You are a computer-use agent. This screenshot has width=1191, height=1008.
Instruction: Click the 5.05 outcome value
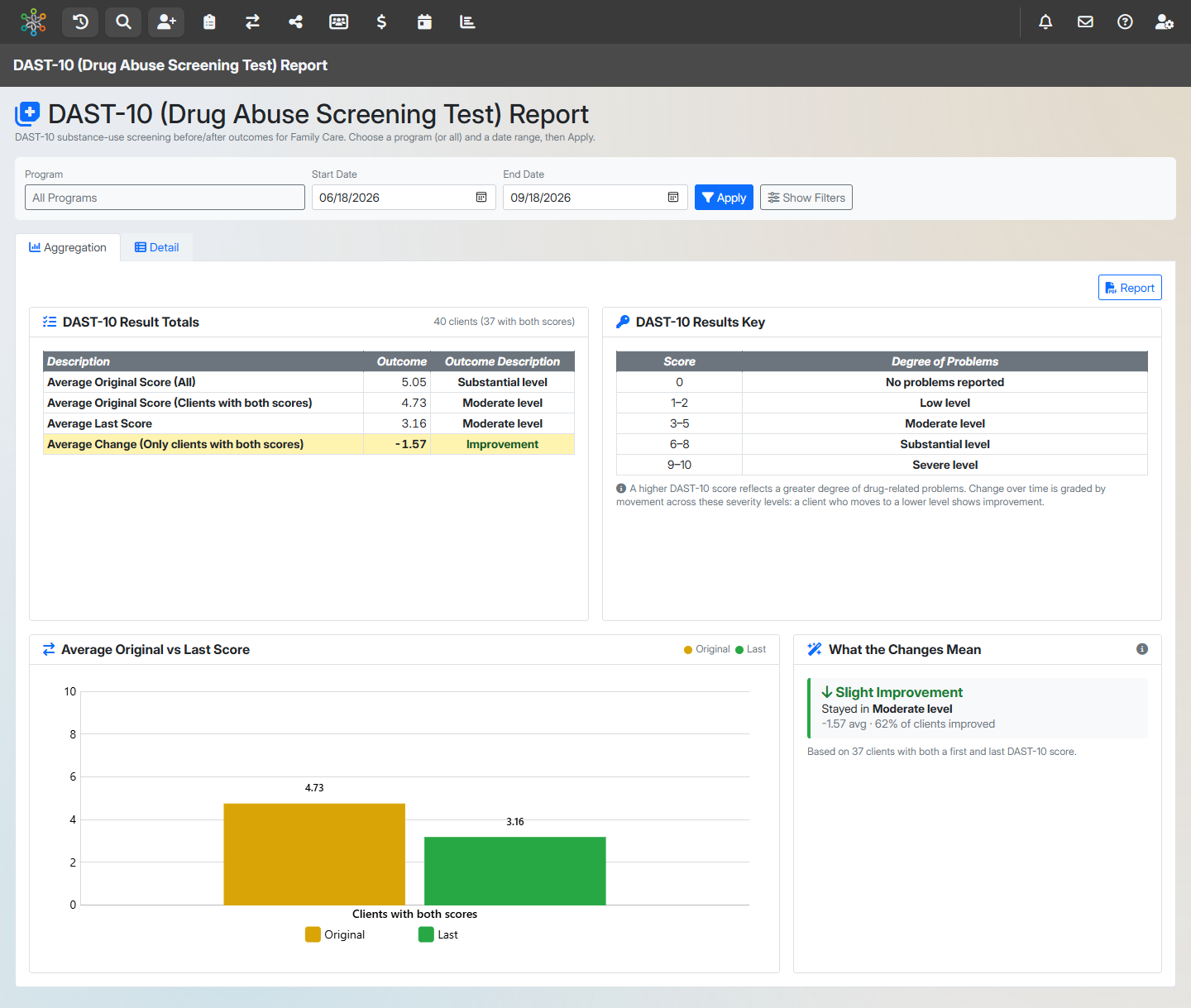click(x=414, y=382)
